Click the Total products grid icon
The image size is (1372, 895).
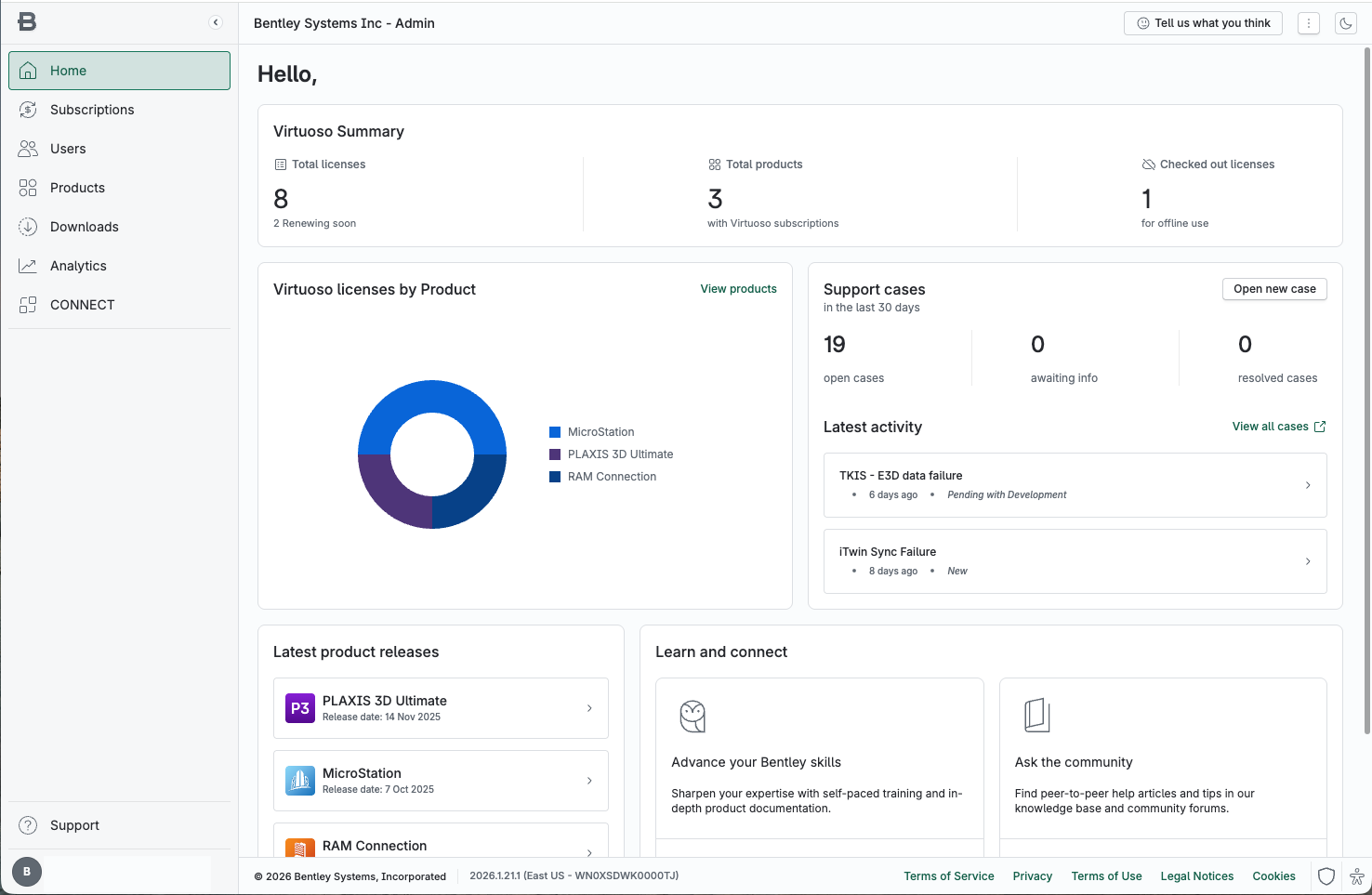tap(714, 165)
